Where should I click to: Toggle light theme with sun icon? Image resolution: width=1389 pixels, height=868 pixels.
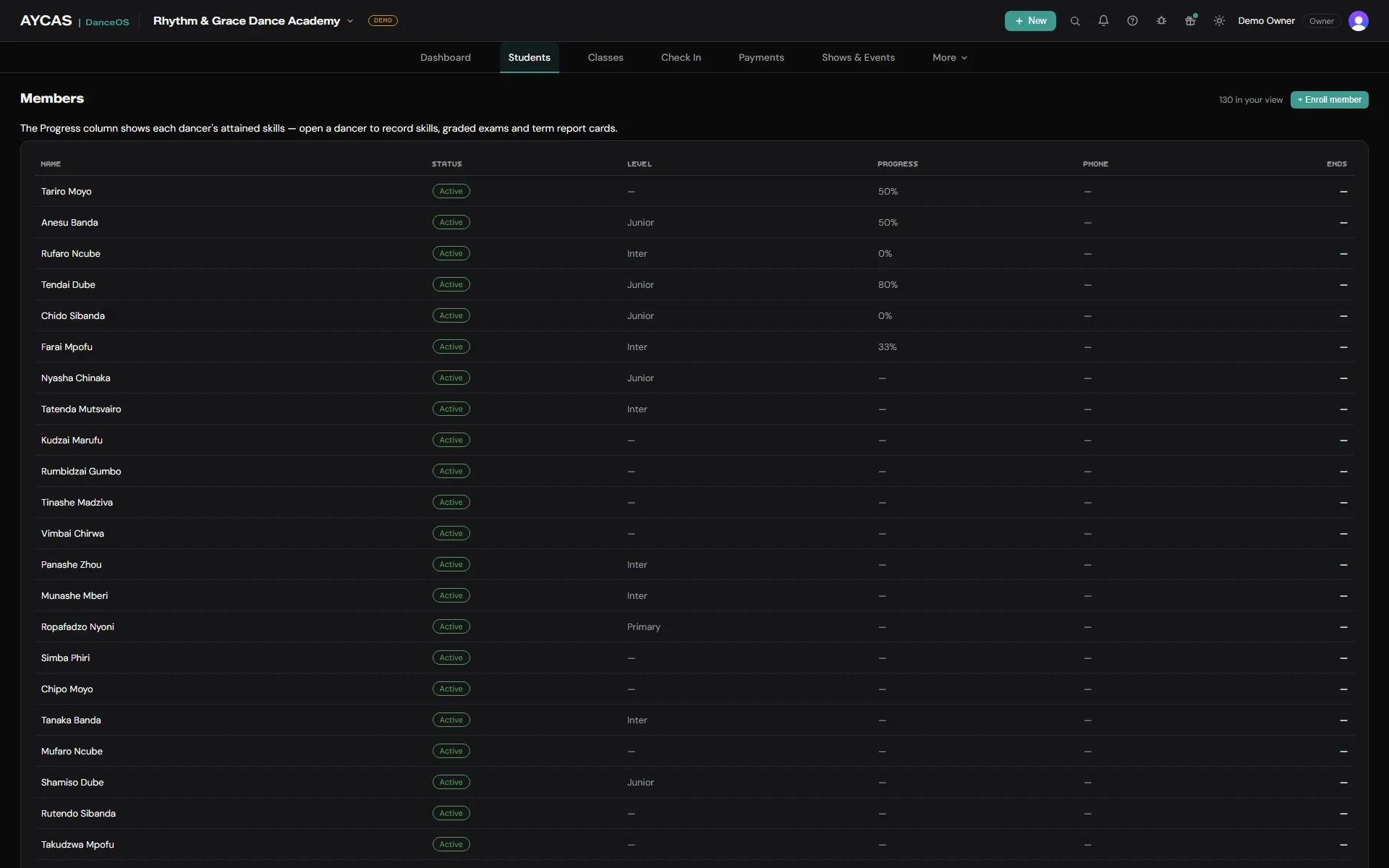1219,21
